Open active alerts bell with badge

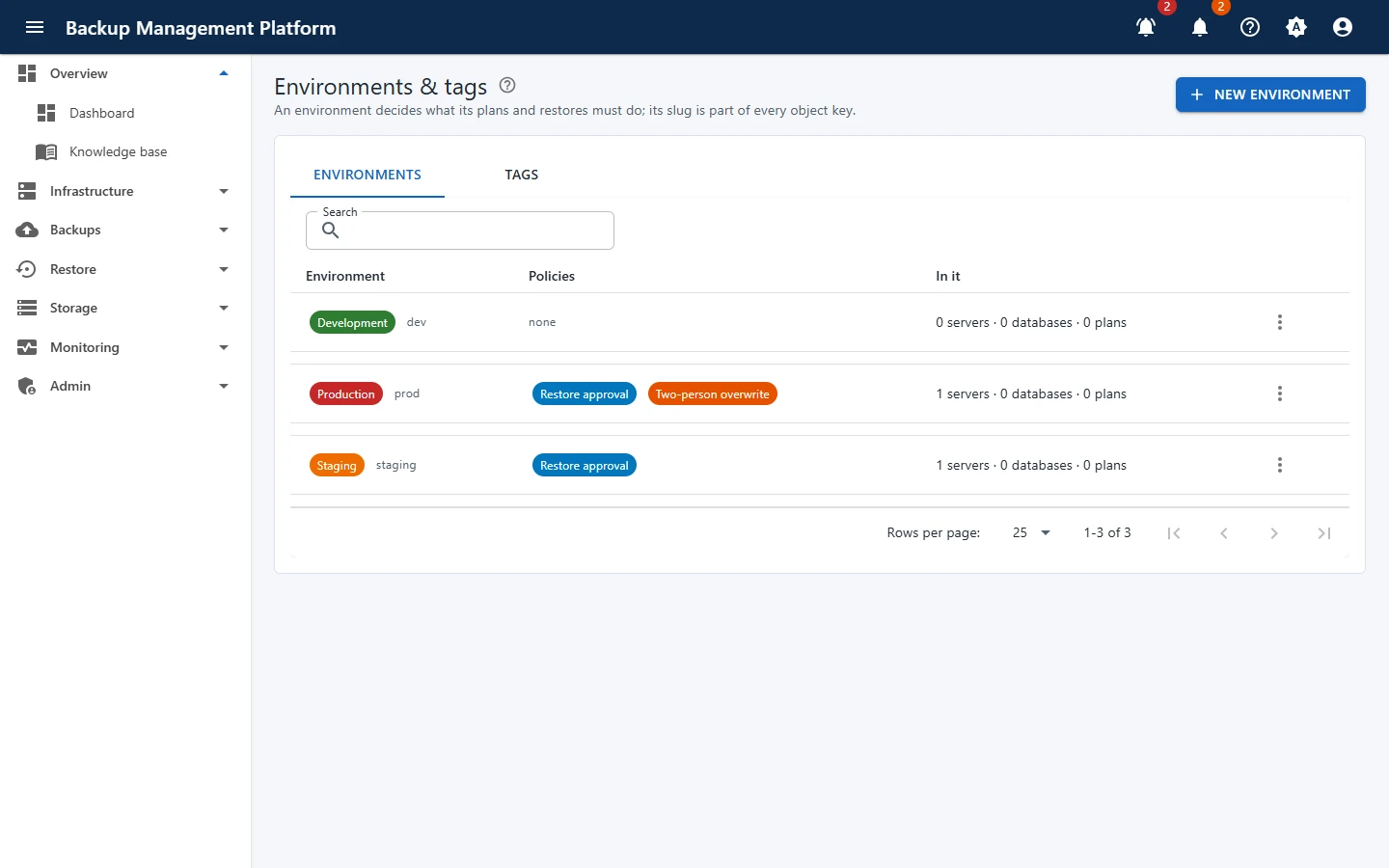(x=1146, y=27)
